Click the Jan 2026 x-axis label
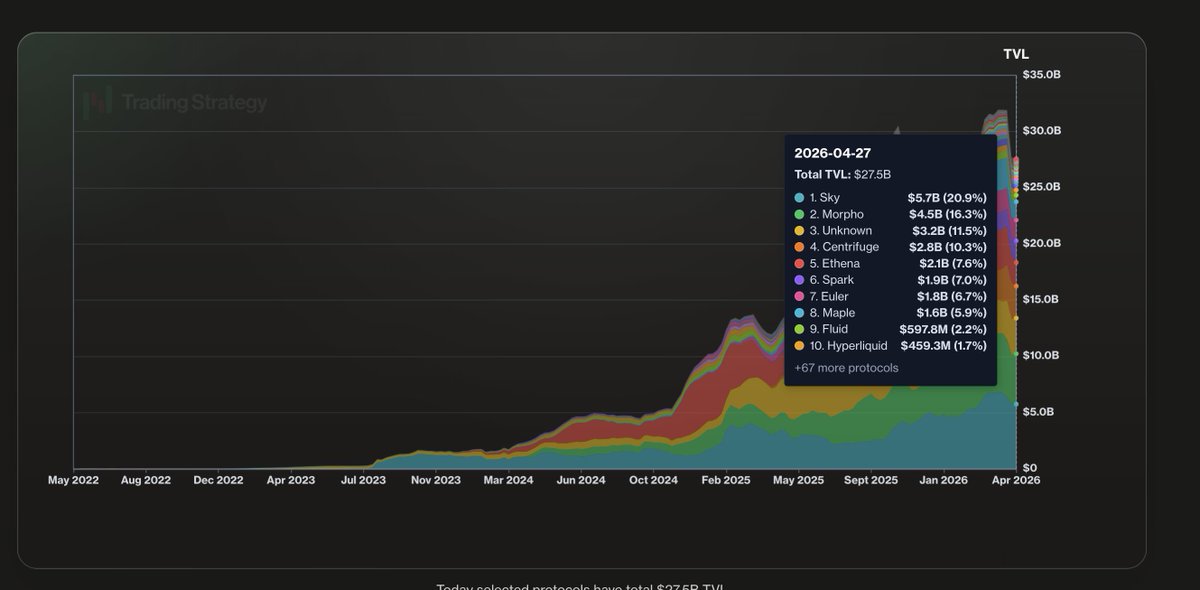Viewport: 1200px width, 590px height. 942,480
